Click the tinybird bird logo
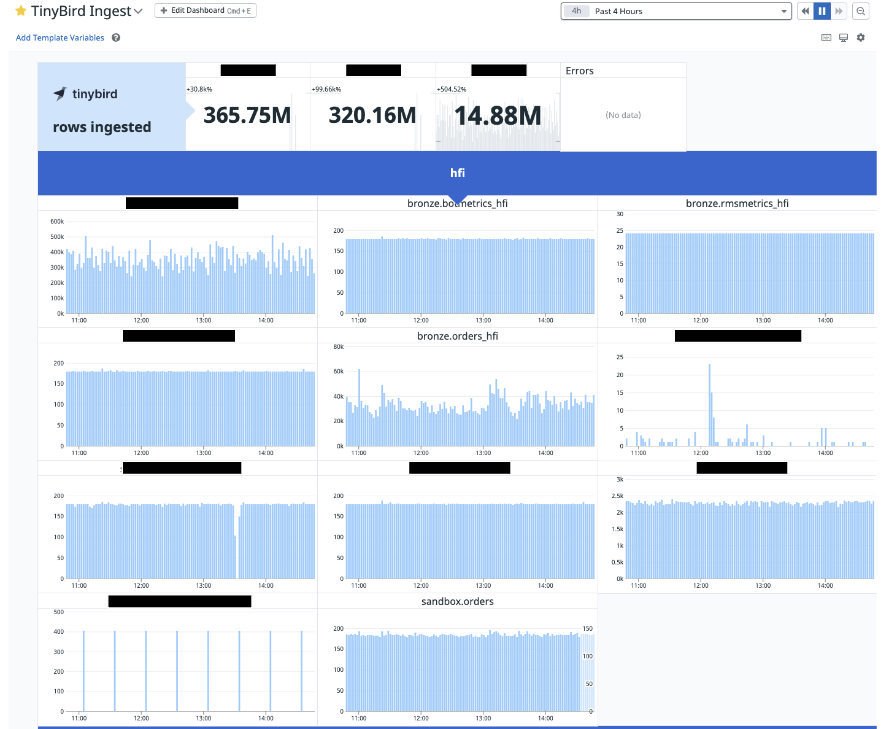Screen dimensions: 895x729 click(60, 94)
